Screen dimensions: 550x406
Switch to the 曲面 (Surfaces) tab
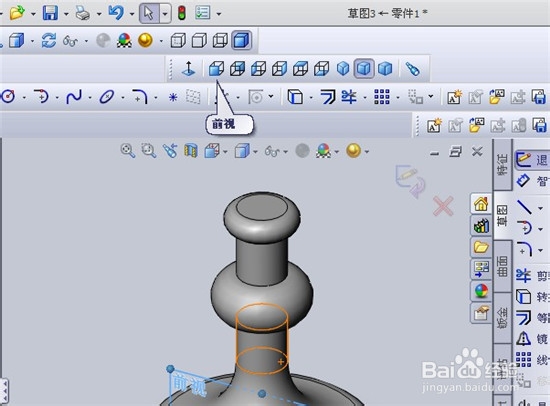click(x=503, y=266)
